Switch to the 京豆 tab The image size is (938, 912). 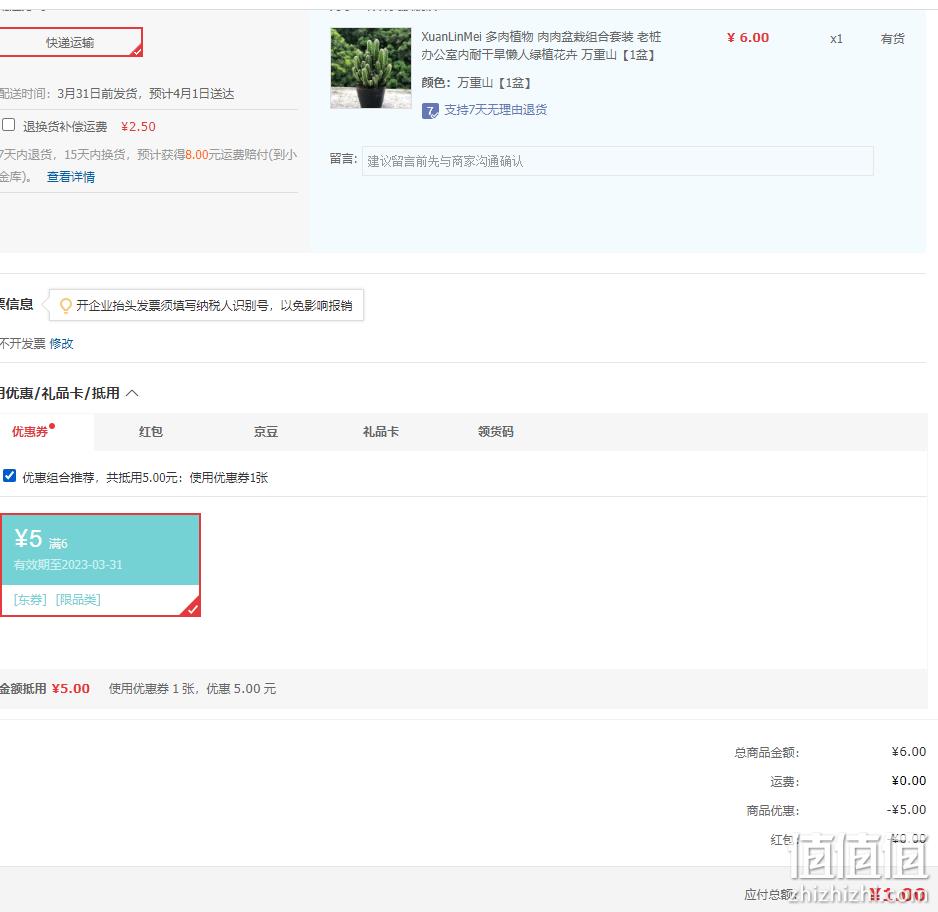(x=266, y=432)
